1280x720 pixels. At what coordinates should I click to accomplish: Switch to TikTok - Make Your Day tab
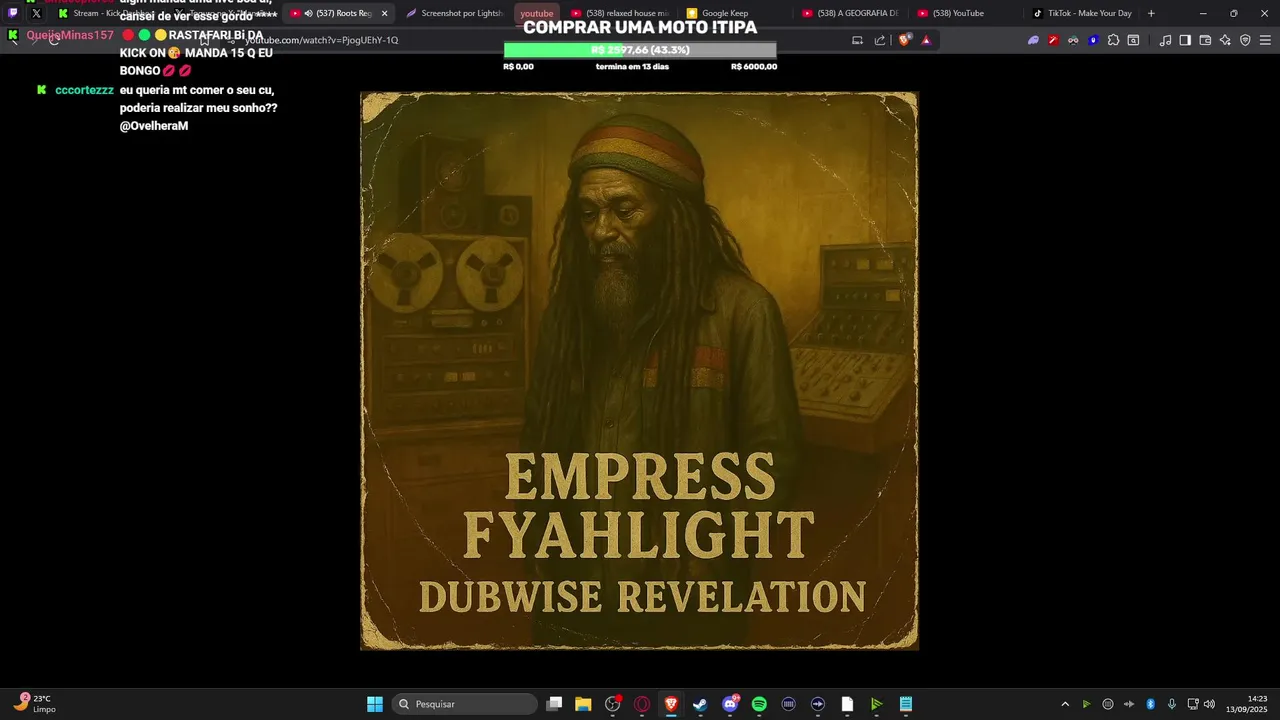1082,13
